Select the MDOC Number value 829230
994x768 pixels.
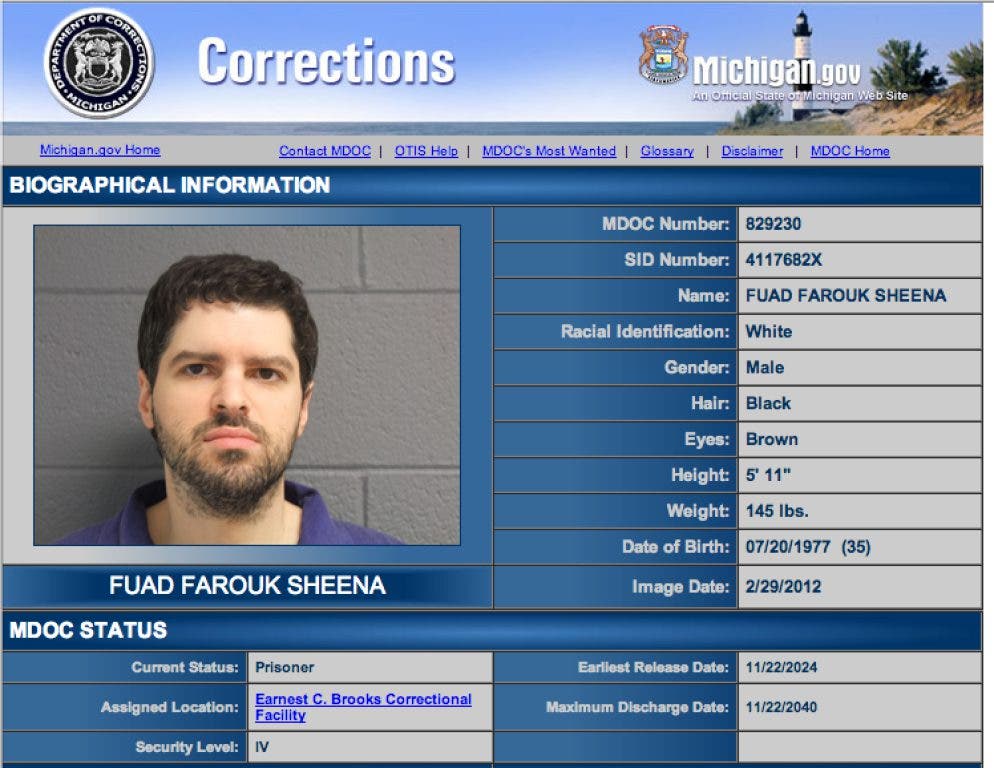click(773, 224)
